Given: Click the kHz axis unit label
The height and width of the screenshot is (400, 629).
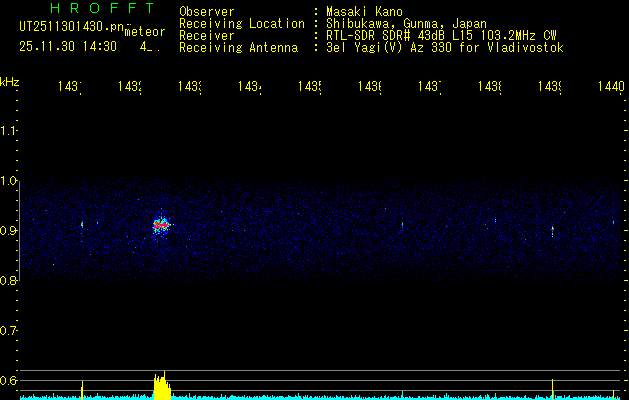Looking at the screenshot, I should point(10,81).
